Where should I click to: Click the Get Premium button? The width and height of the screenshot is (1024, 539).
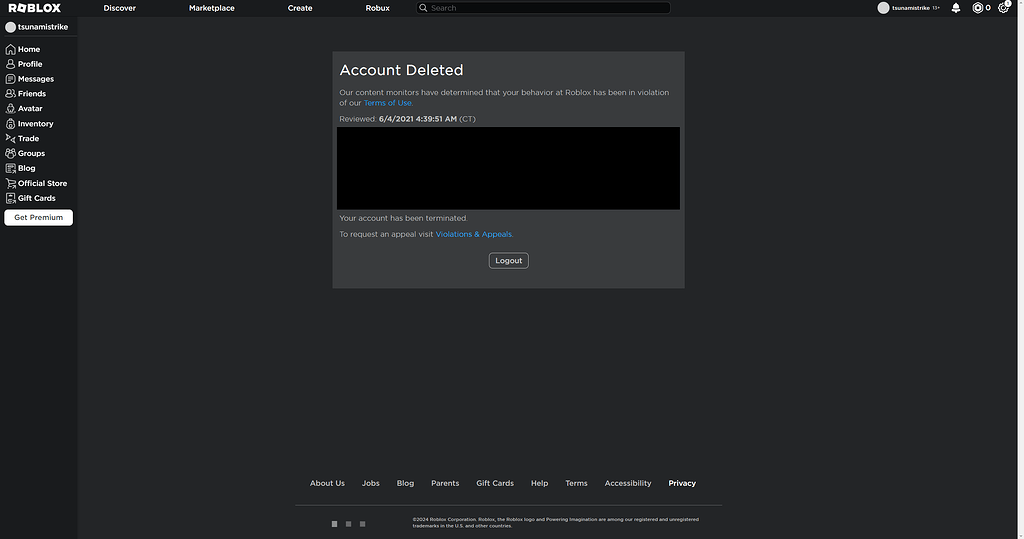click(x=39, y=218)
